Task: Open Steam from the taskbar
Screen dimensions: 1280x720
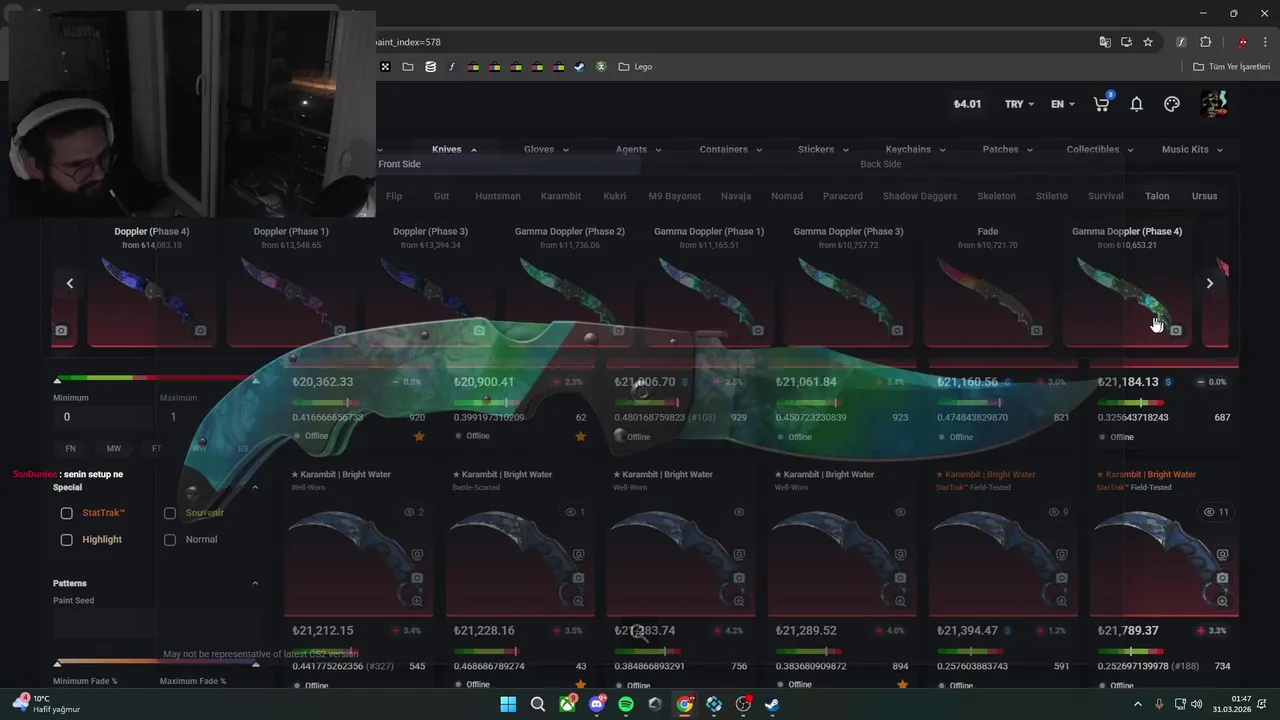Action: click(x=772, y=704)
